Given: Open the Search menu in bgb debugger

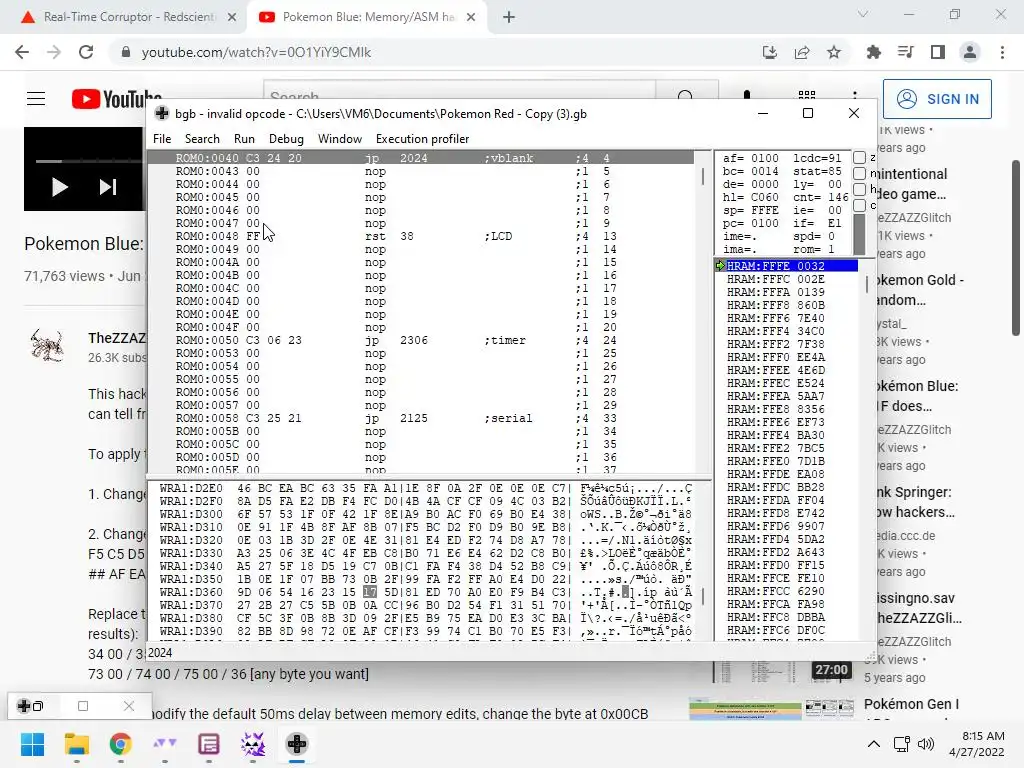Looking at the screenshot, I should pyautogui.click(x=202, y=138).
